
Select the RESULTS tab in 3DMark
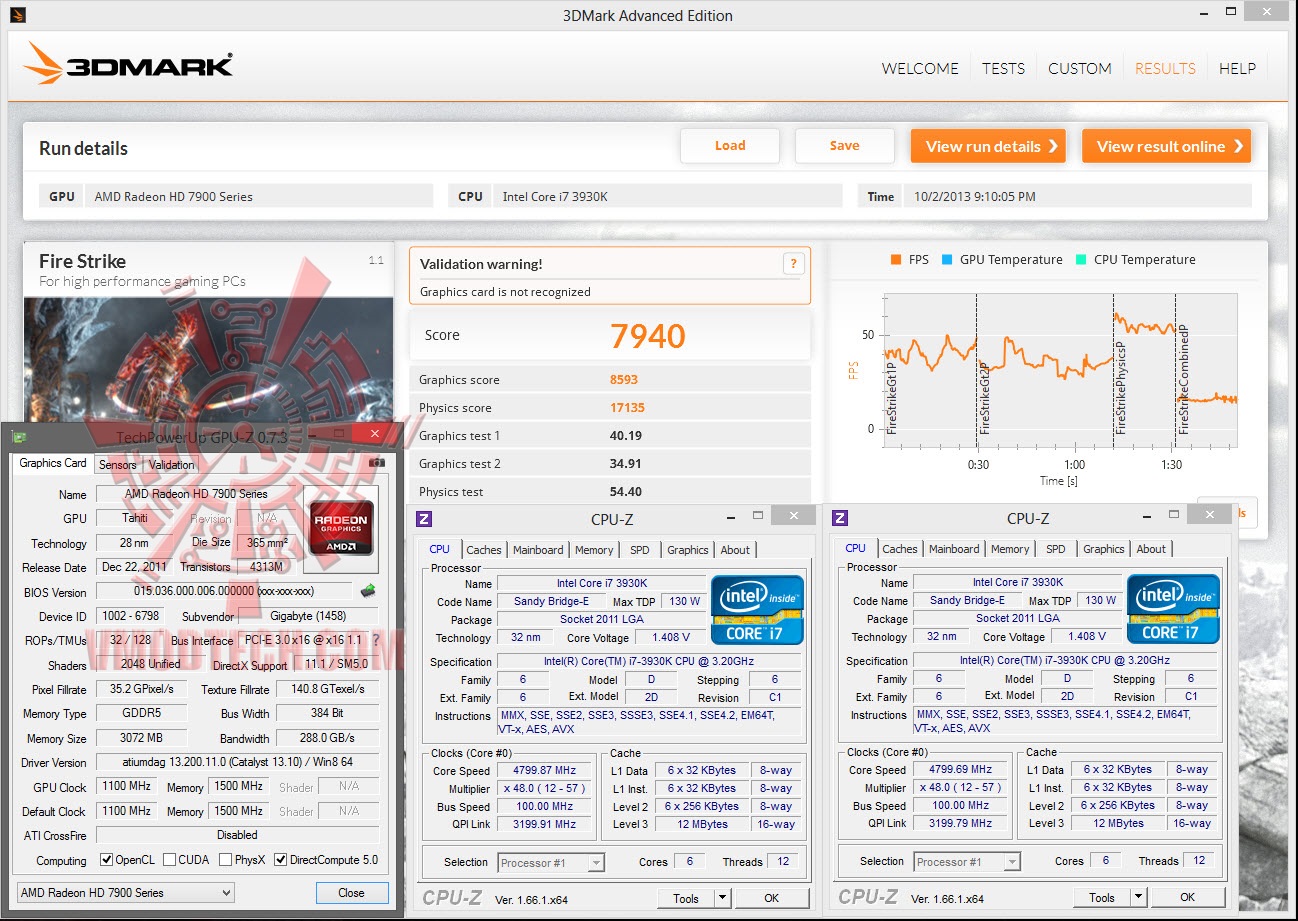pyautogui.click(x=1165, y=68)
